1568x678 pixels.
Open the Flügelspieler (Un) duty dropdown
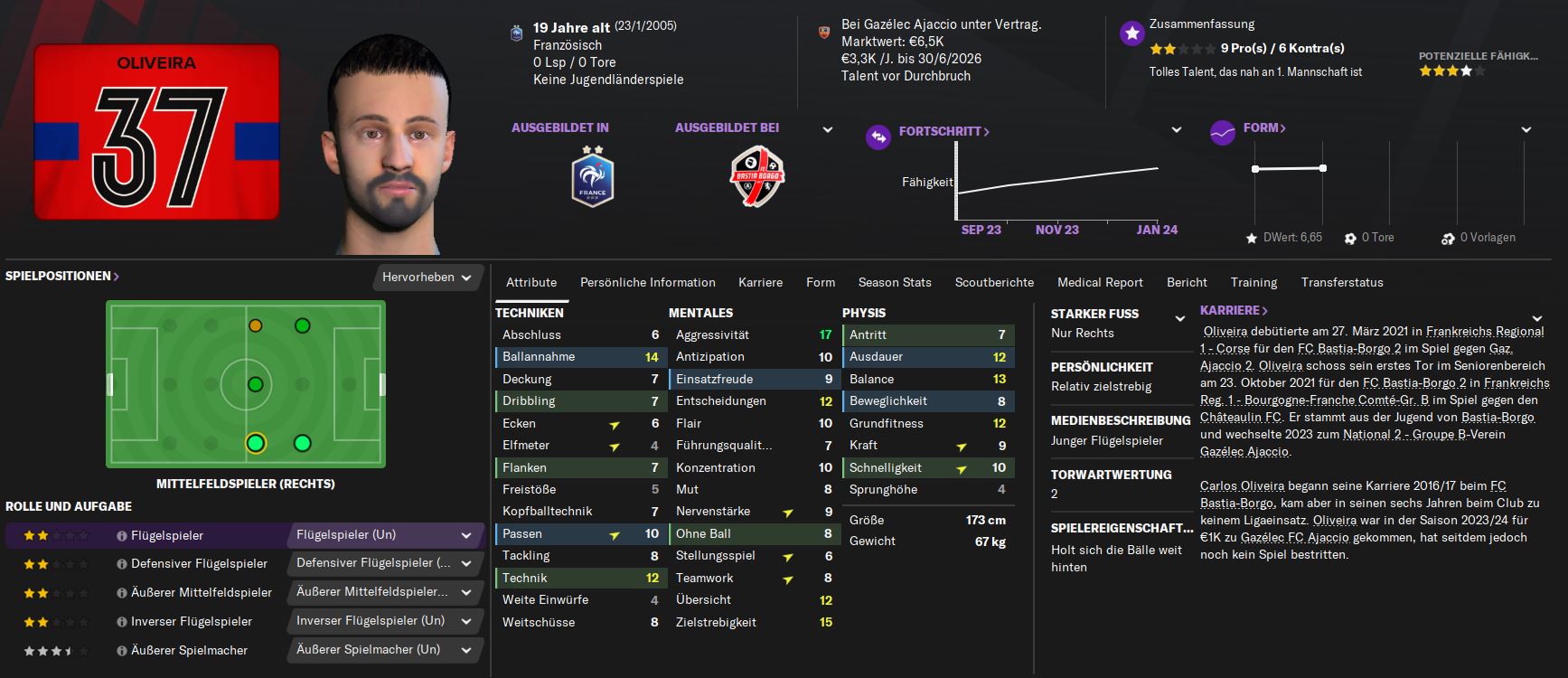[386, 535]
